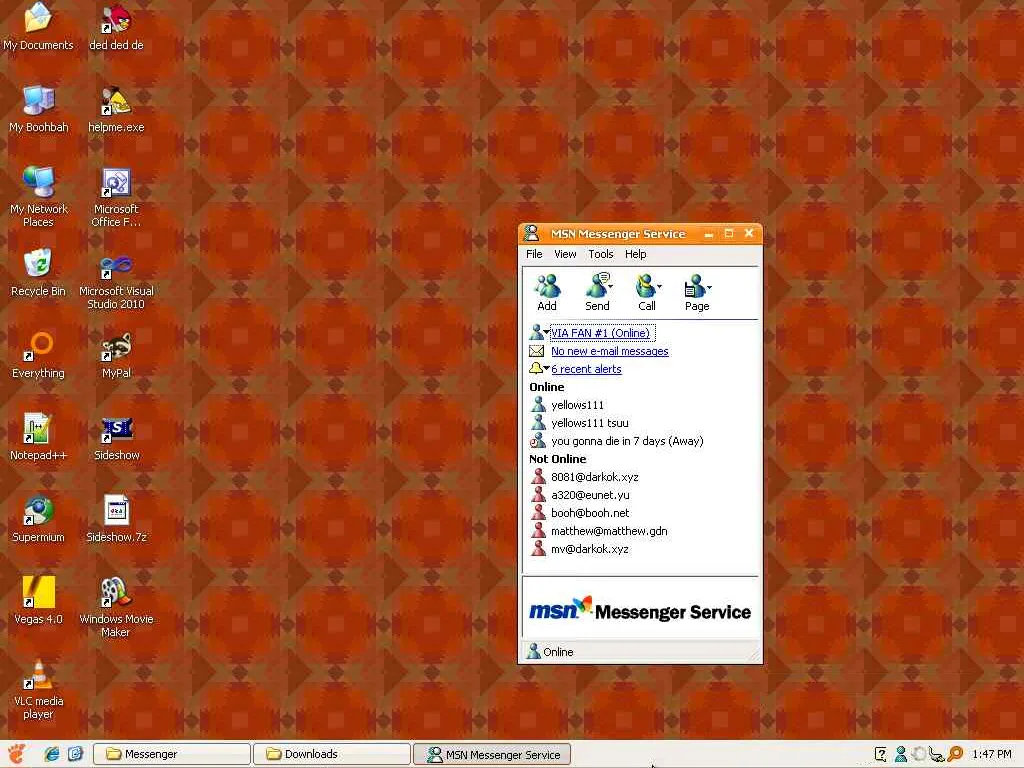Open the Microsoft Office F… desktop shortcut
The height and width of the screenshot is (768, 1024).
point(116,196)
